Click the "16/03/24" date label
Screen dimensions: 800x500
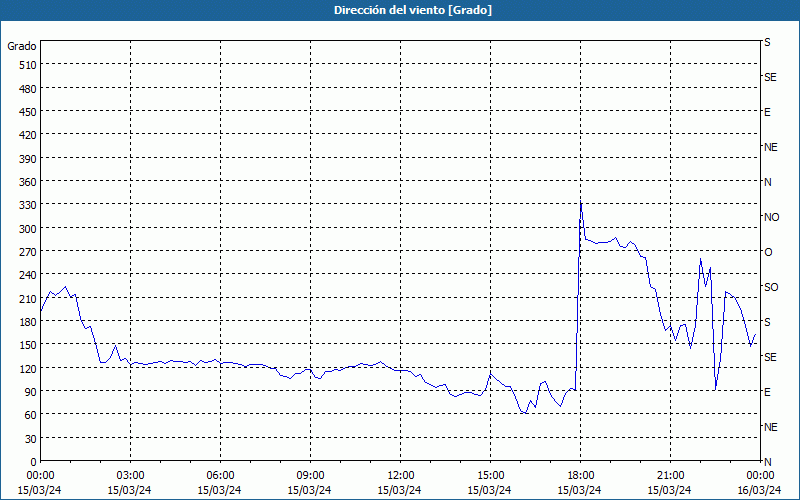pyautogui.click(x=760, y=490)
